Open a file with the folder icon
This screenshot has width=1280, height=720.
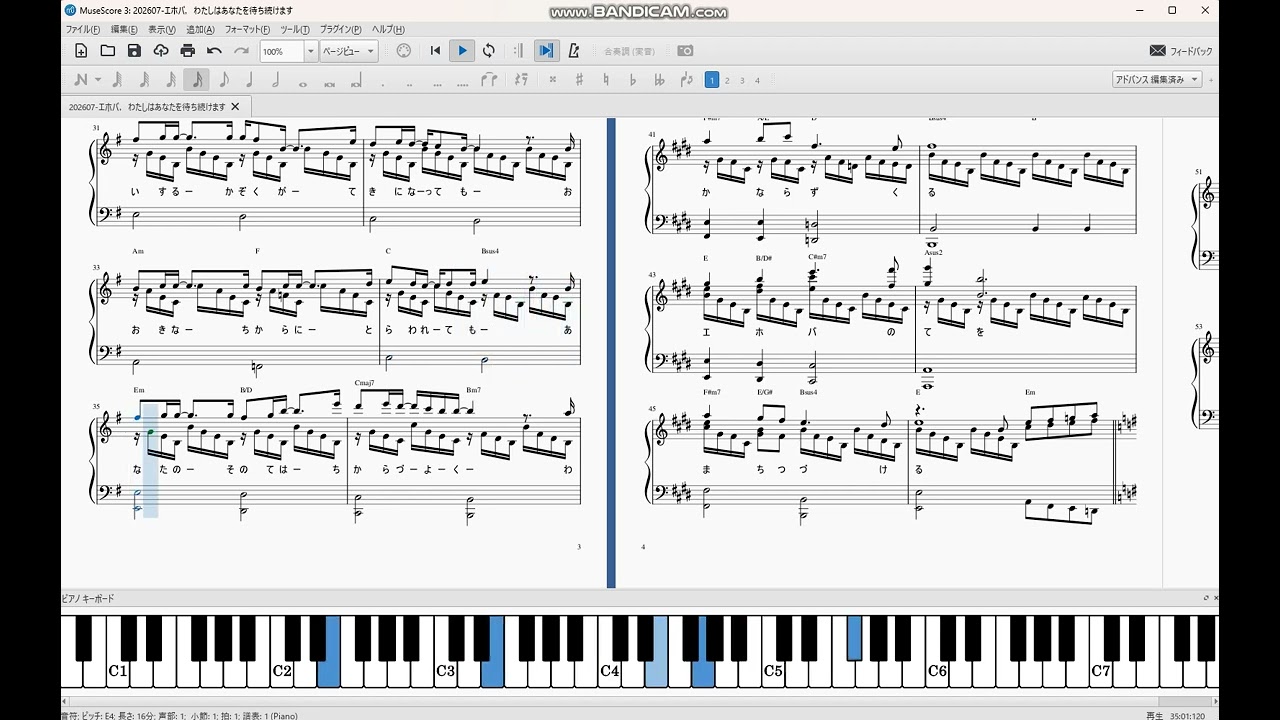pos(108,51)
